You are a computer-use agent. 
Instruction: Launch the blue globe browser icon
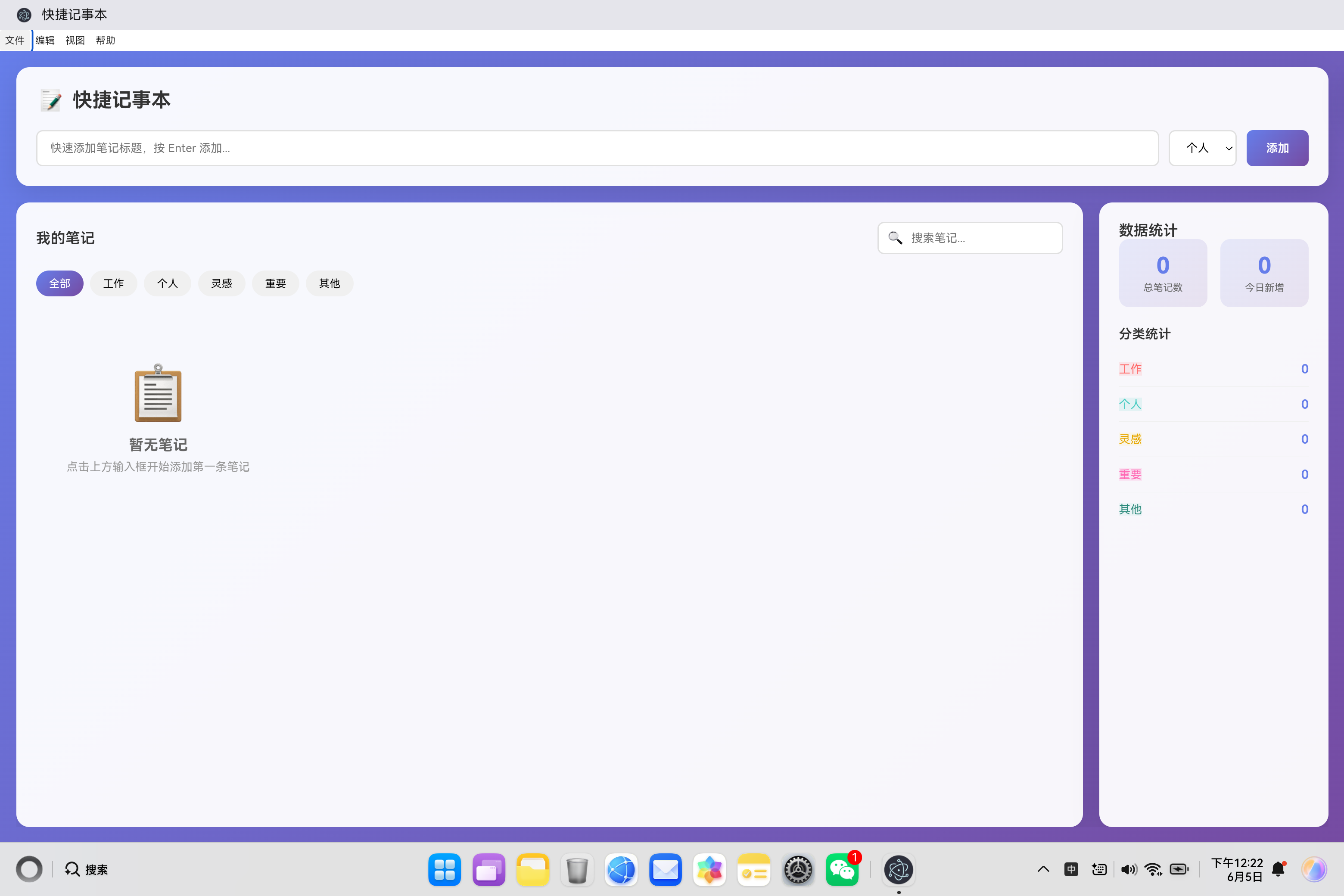(621, 869)
